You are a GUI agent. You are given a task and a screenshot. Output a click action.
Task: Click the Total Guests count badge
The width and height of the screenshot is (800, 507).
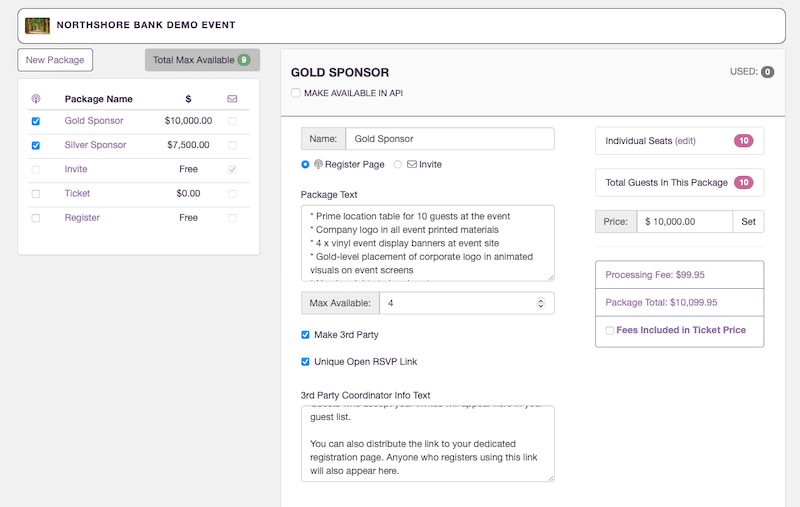click(x=743, y=182)
